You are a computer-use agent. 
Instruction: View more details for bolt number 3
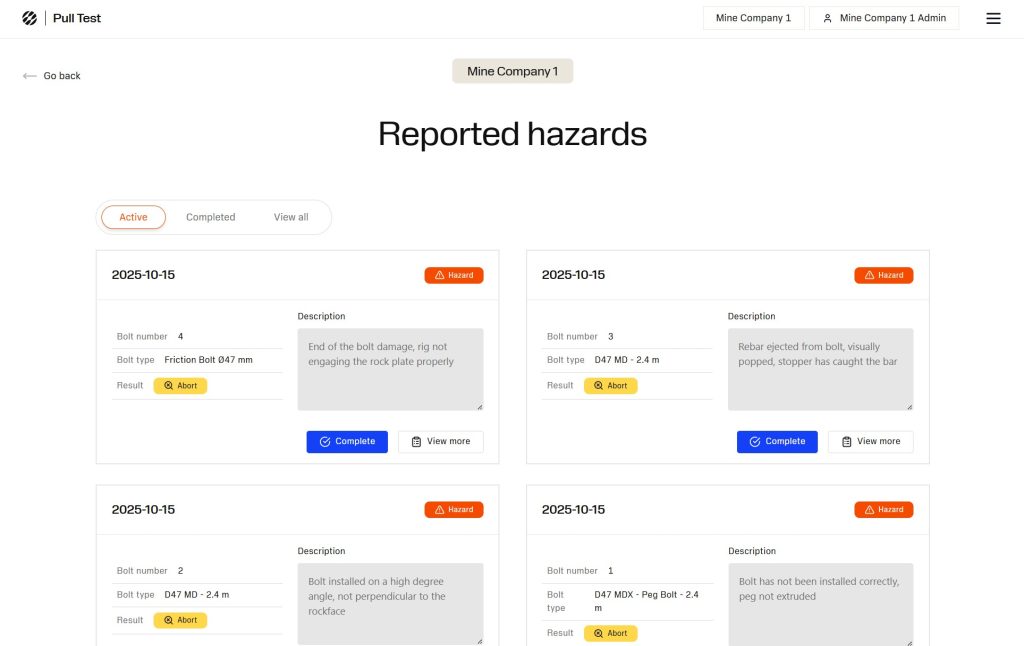coord(870,441)
